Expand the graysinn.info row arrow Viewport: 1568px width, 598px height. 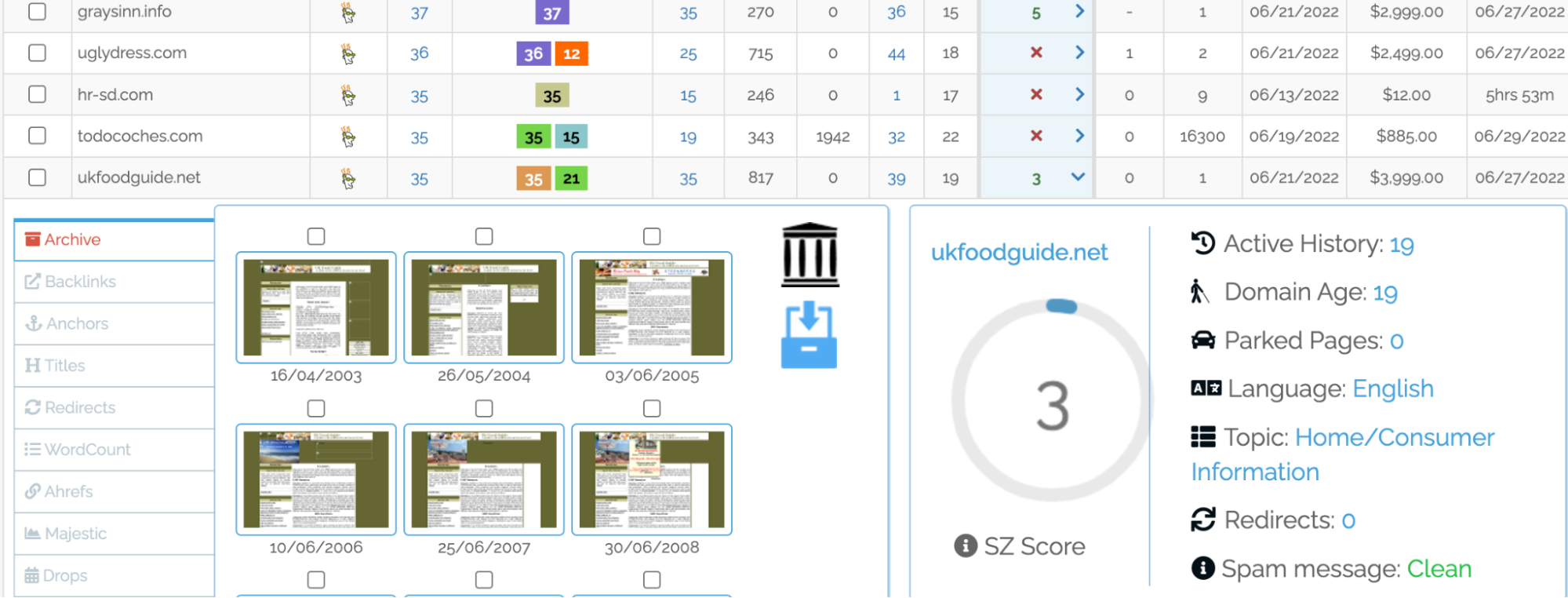click(1079, 11)
